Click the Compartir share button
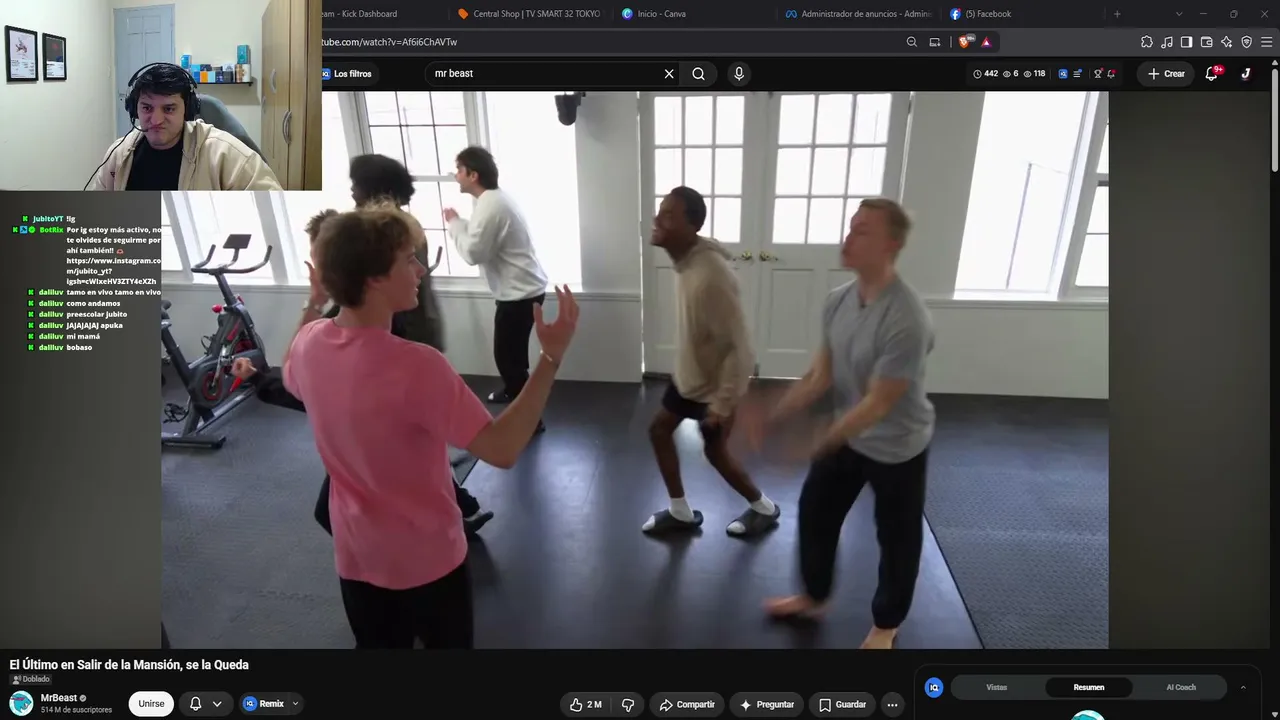This screenshot has width=1280, height=720. pos(687,705)
